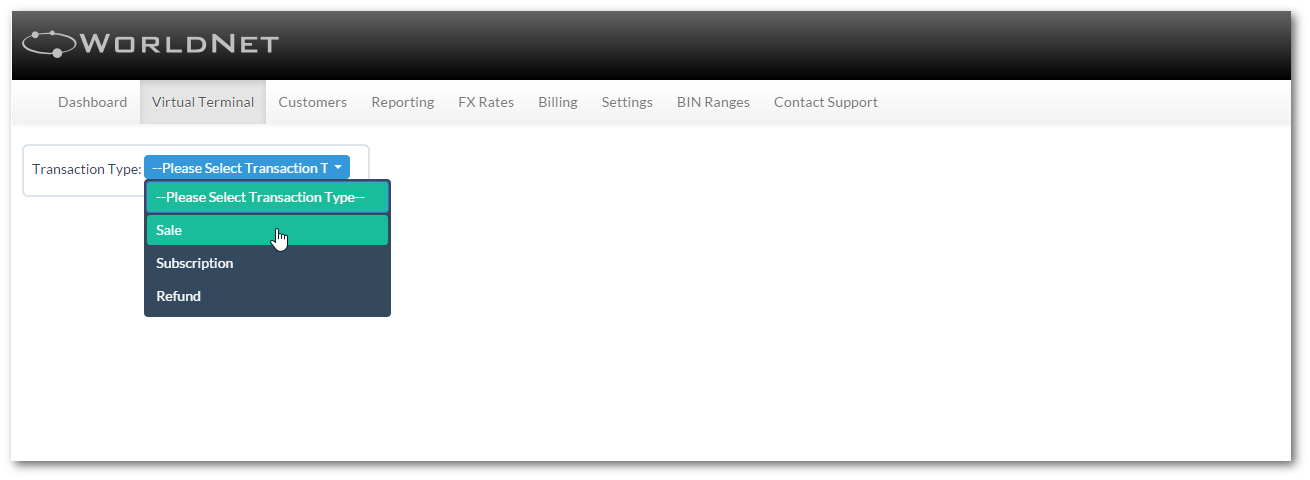Select the Subscription transaction type

pyautogui.click(x=267, y=263)
